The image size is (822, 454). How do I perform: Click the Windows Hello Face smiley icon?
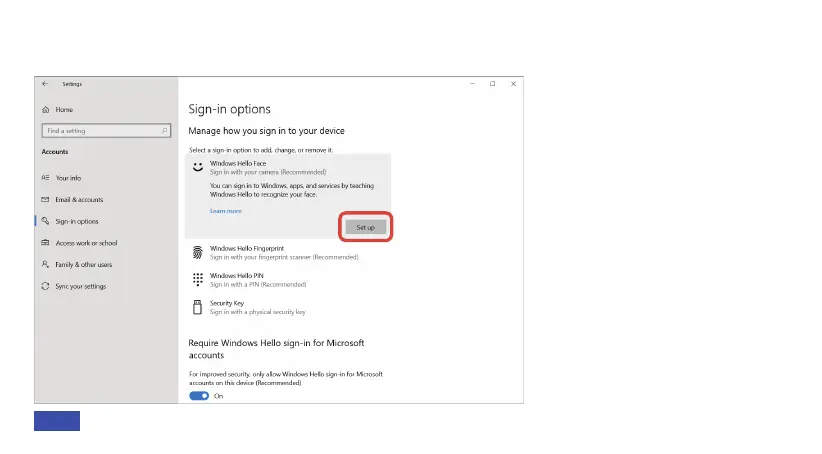[198, 167]
